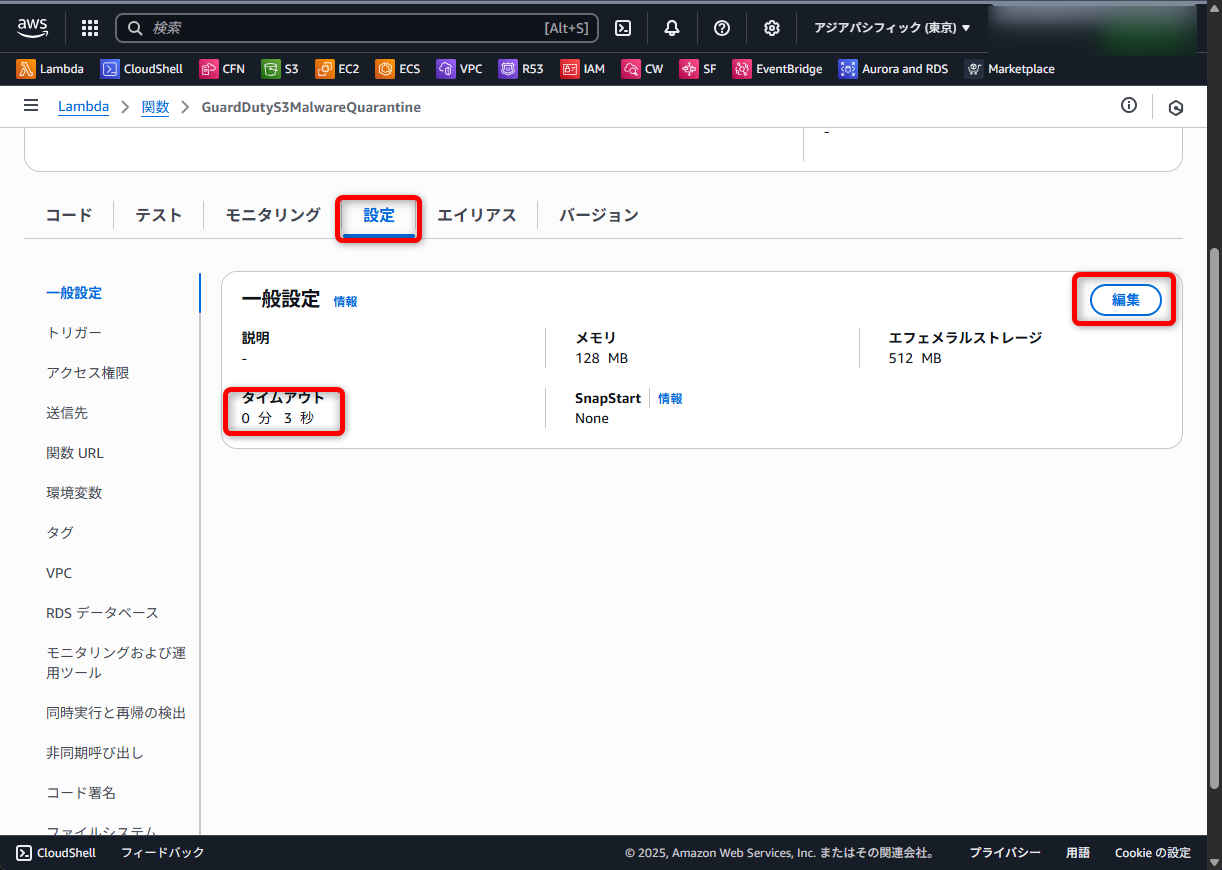
Task: Open the info panel icon
Action: pyautogui.click(x=1129, y=106)
